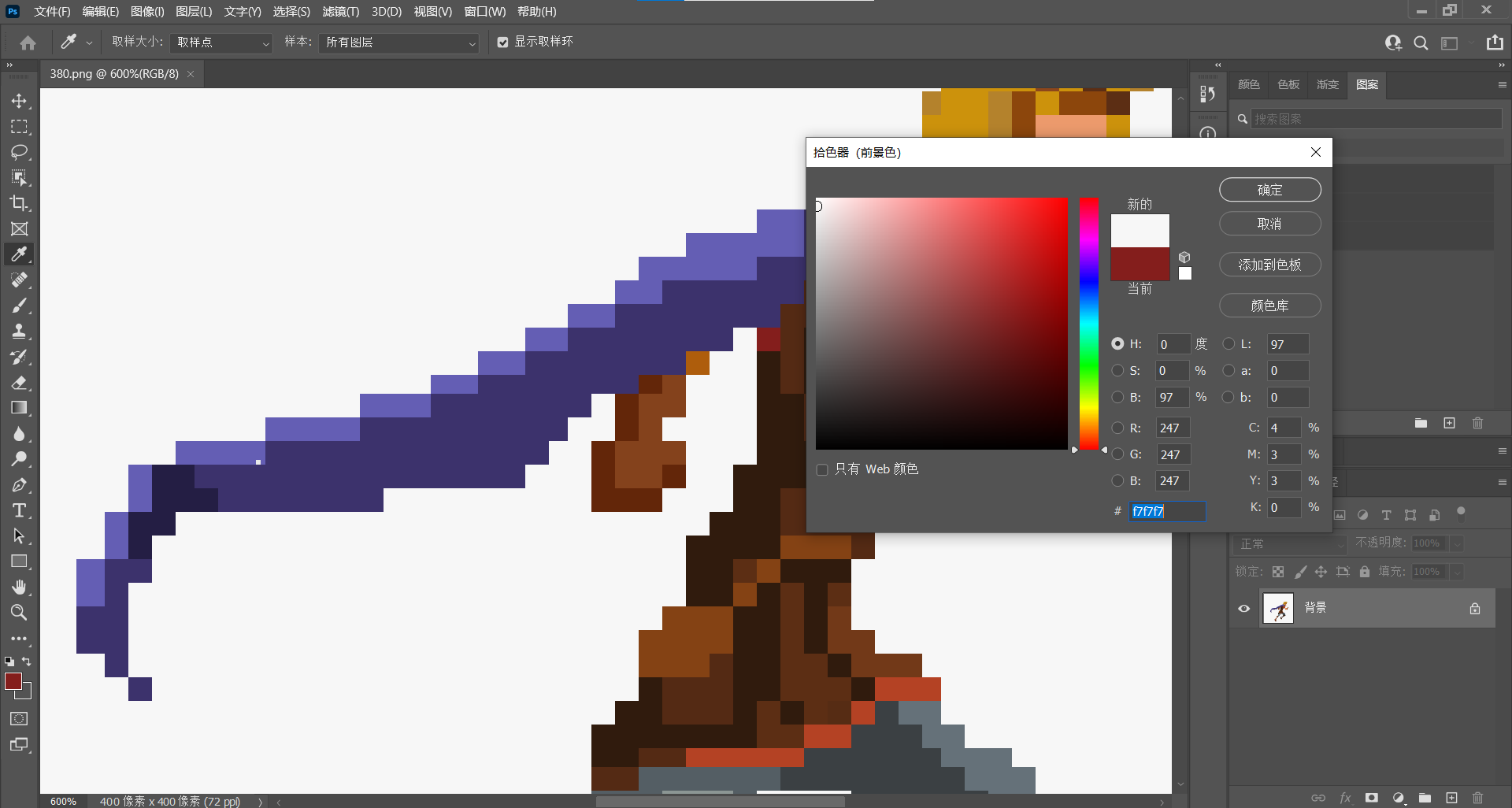Select the R red radio button
1512x808 pixels.
tap(1117, 428)
